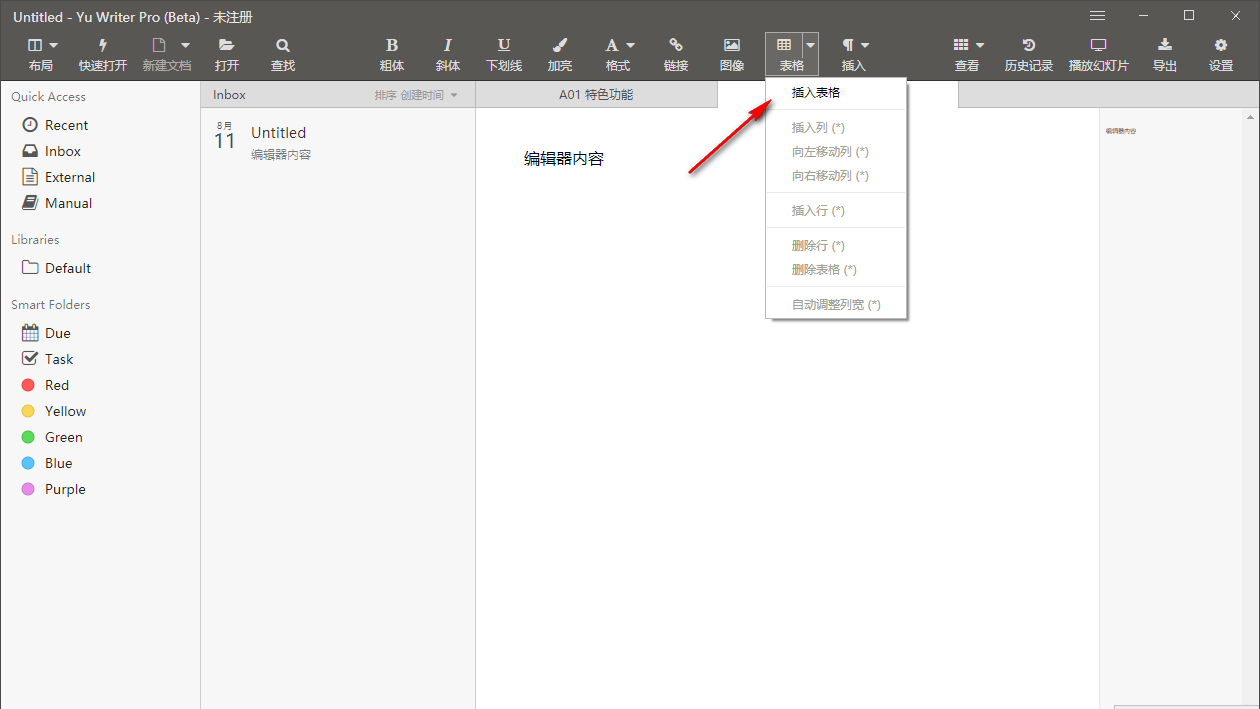Open the 布局 layout icon
This screenshot has height=709, width=1260.
pyautogui.click(x=35, y=45)
